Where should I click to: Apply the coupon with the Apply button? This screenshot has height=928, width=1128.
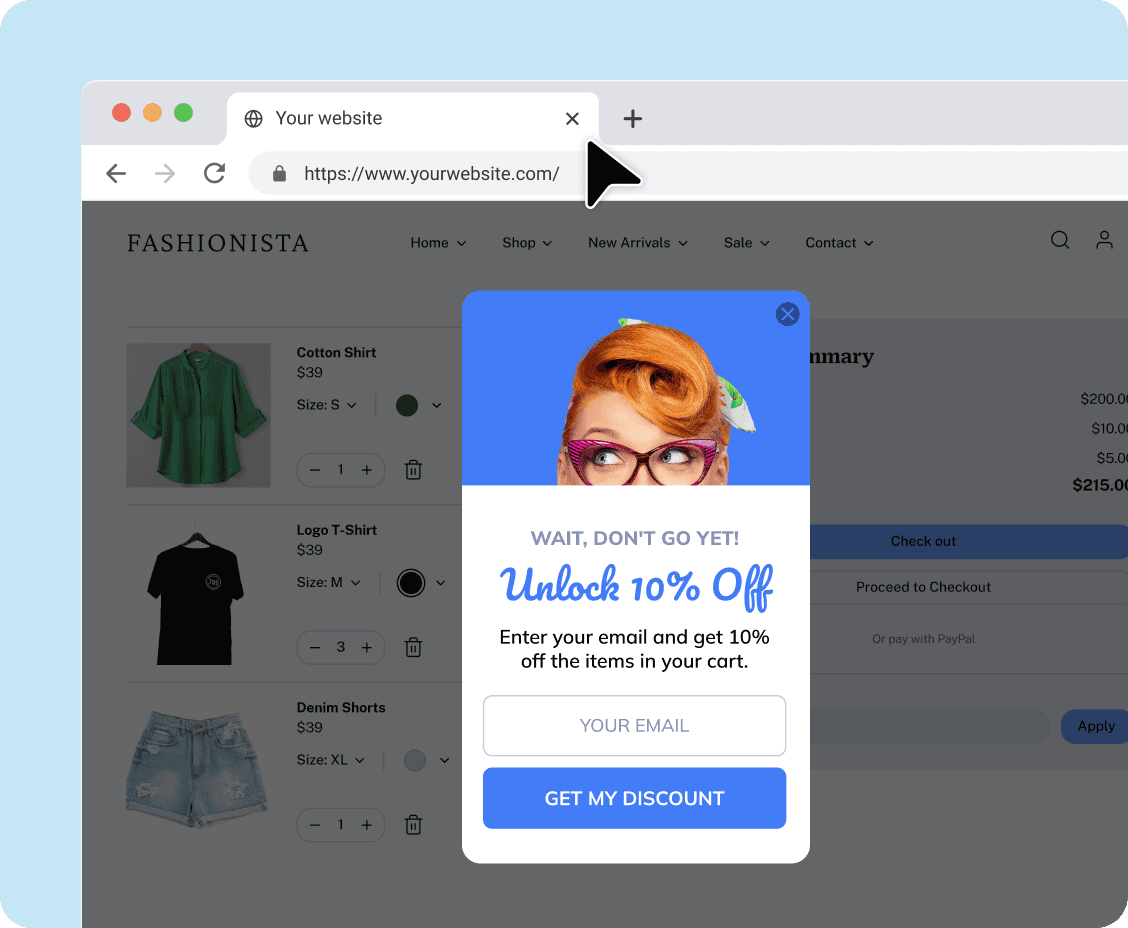click(x=1095, y=726)
